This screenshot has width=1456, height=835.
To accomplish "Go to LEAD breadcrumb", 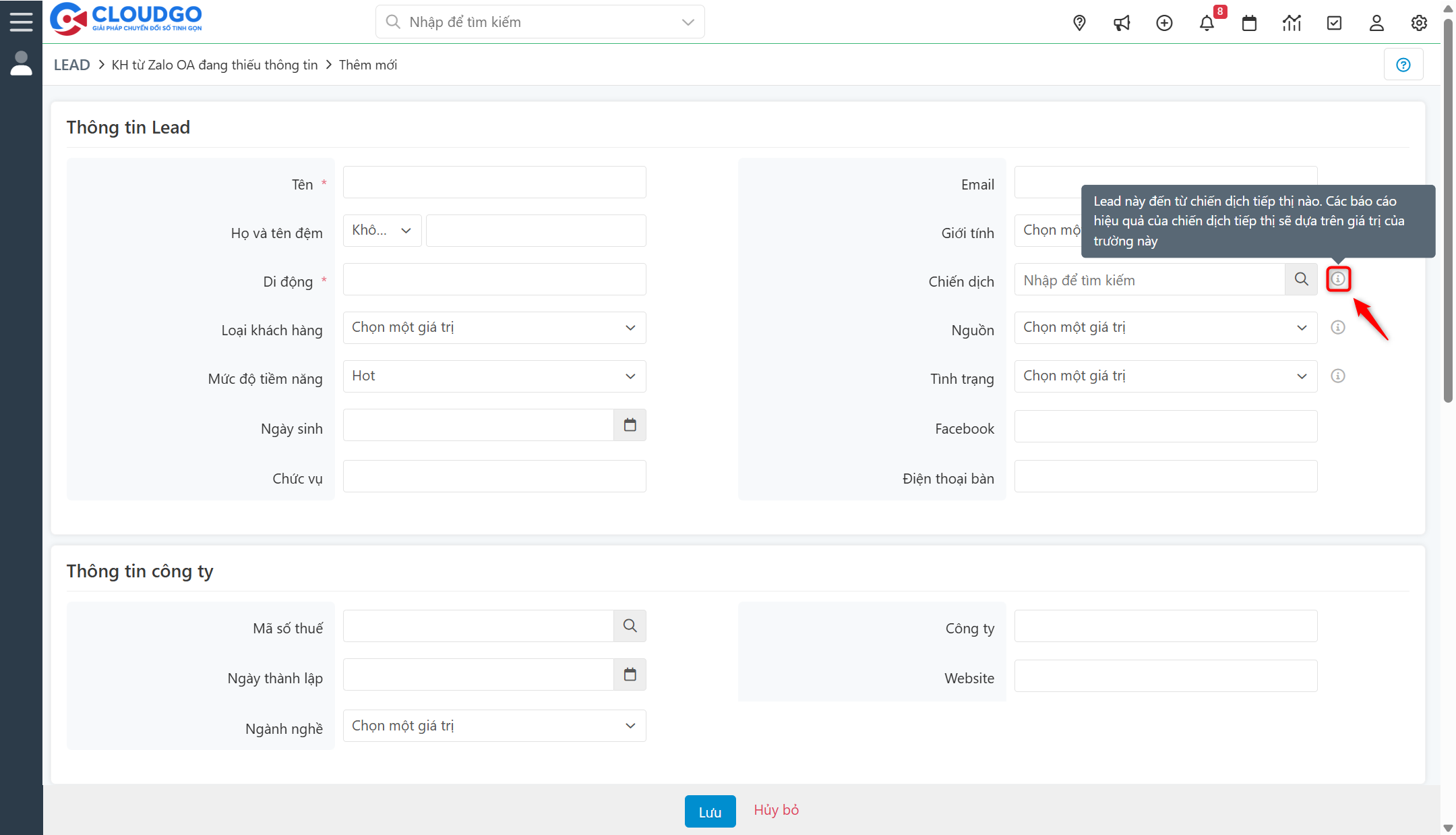I will (71, 65).
